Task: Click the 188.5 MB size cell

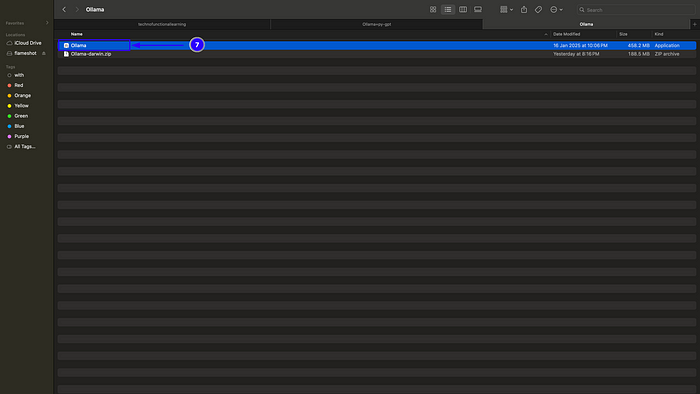Action: coord(639,54)
